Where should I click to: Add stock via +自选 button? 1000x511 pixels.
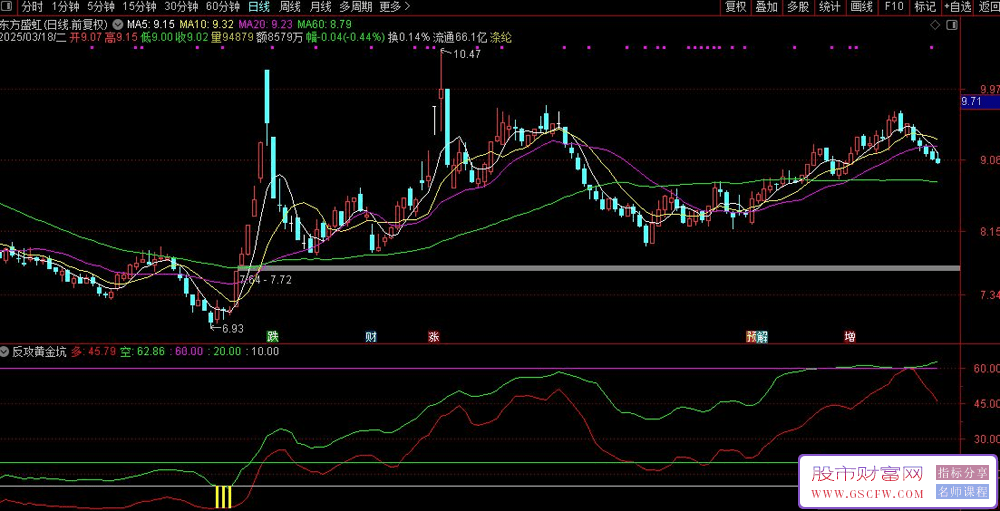[x=957, y=7]
